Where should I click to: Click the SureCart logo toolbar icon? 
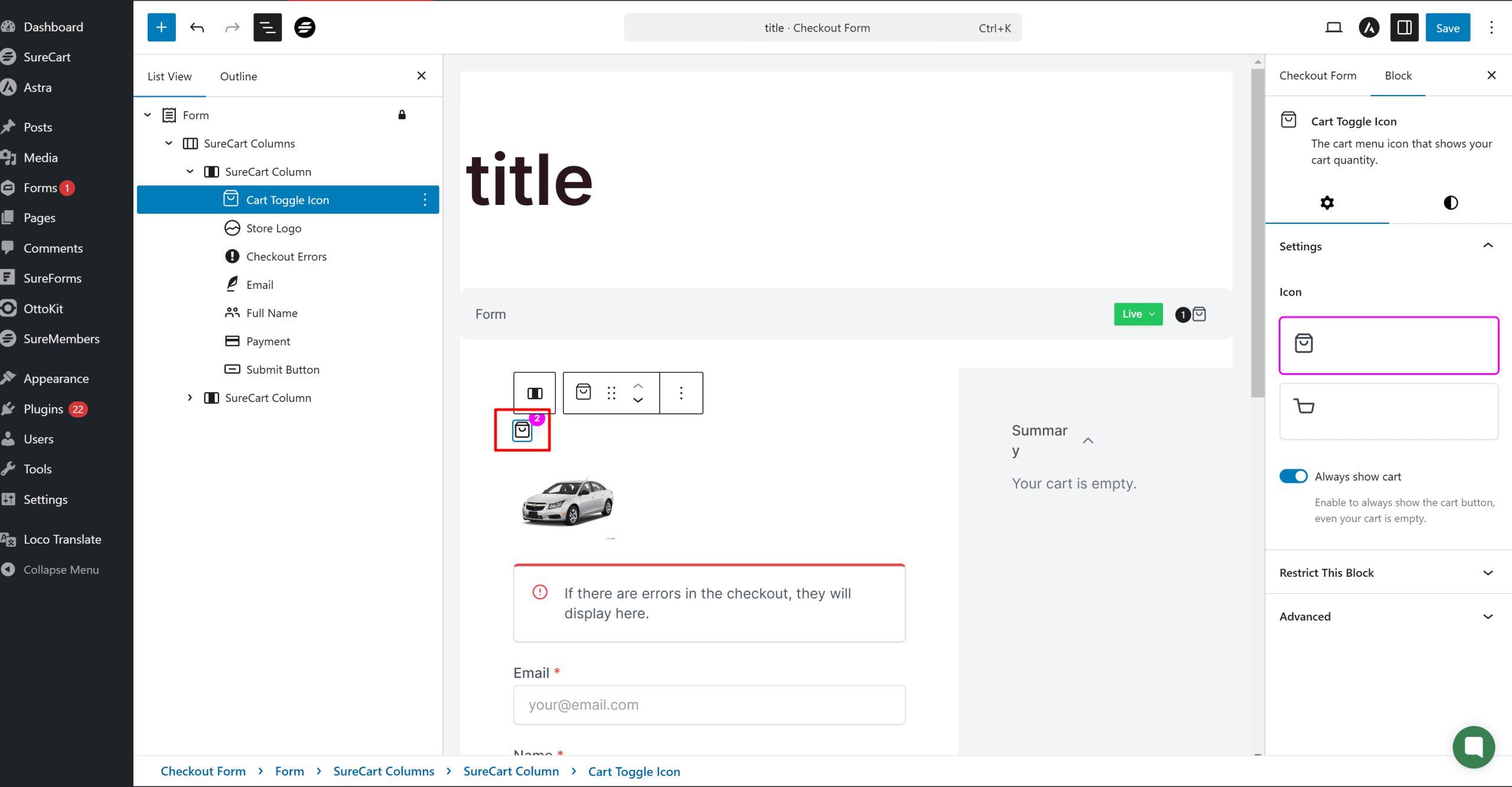tap(305, 27)
